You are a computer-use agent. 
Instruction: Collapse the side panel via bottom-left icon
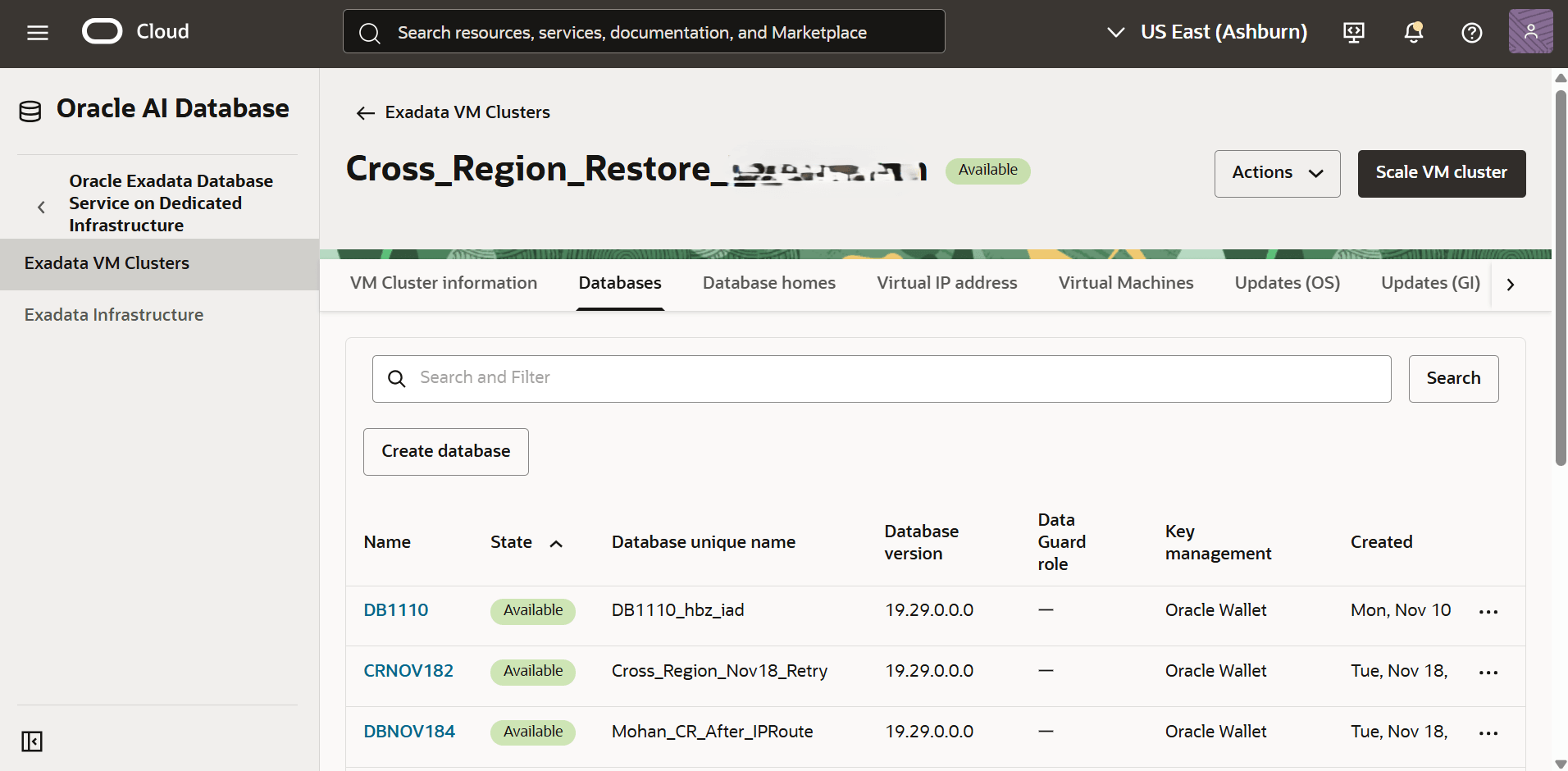32,741
